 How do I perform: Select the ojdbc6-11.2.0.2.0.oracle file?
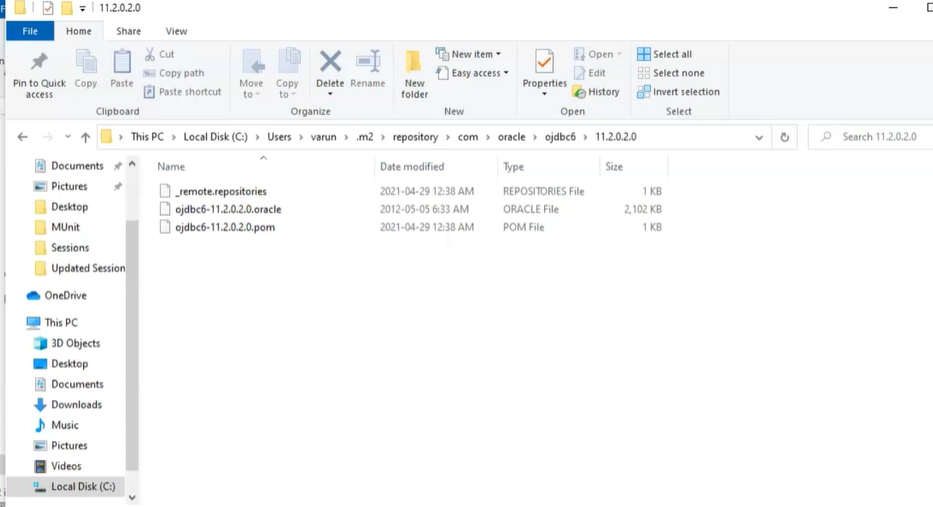coord(227,210)
